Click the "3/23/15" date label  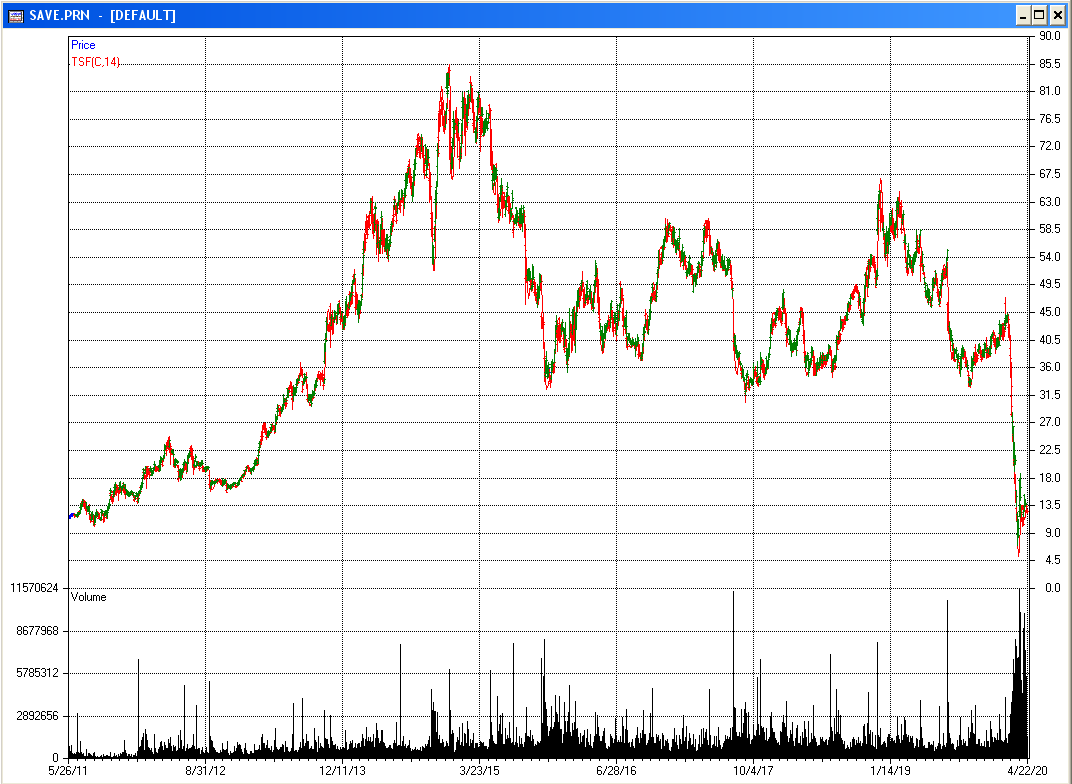click(479, 771)
